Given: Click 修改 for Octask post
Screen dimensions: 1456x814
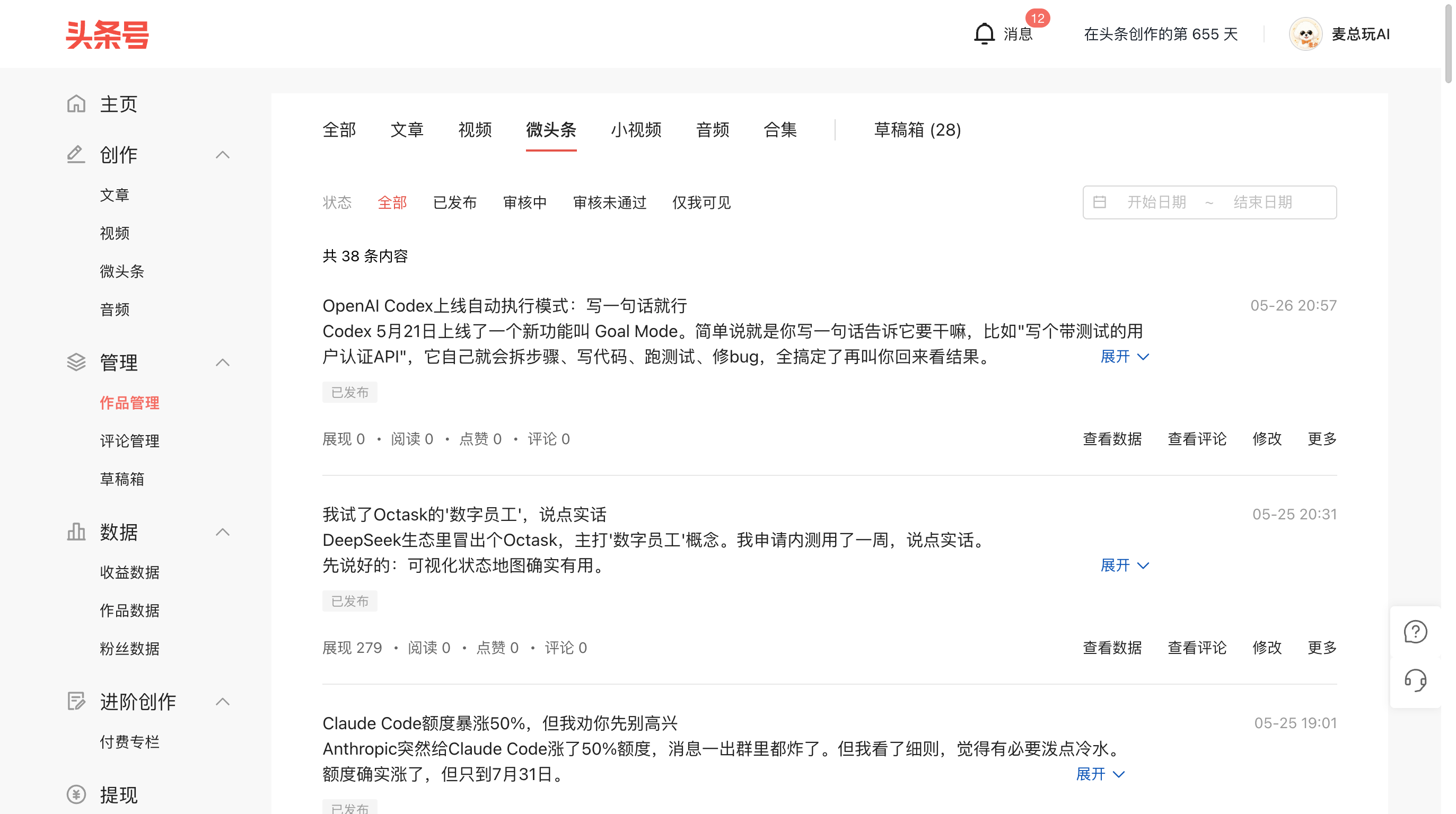Looking at the screenshot, I should [x=1267, y=648].
